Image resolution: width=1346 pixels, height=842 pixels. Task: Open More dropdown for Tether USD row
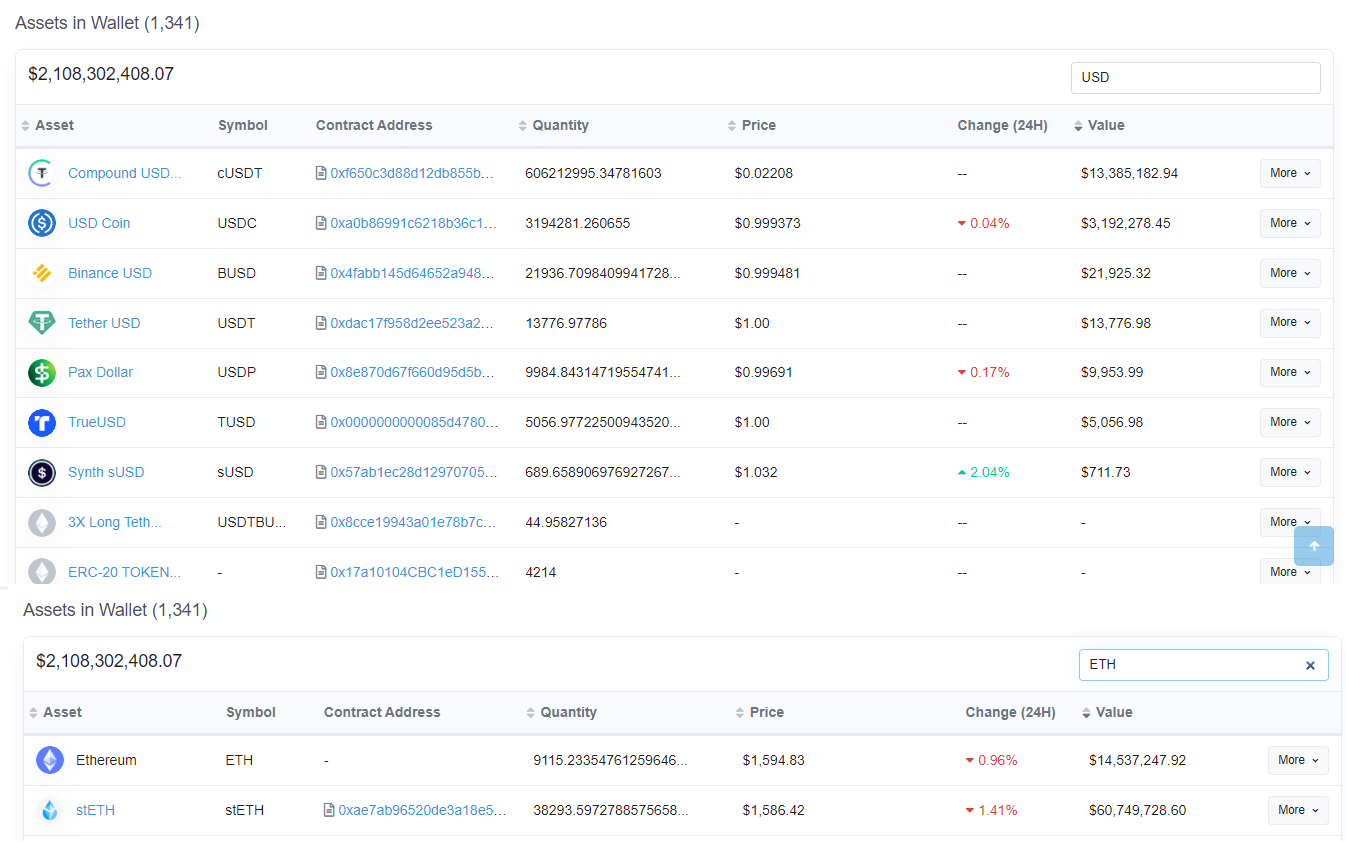(x=1290, y=323)
